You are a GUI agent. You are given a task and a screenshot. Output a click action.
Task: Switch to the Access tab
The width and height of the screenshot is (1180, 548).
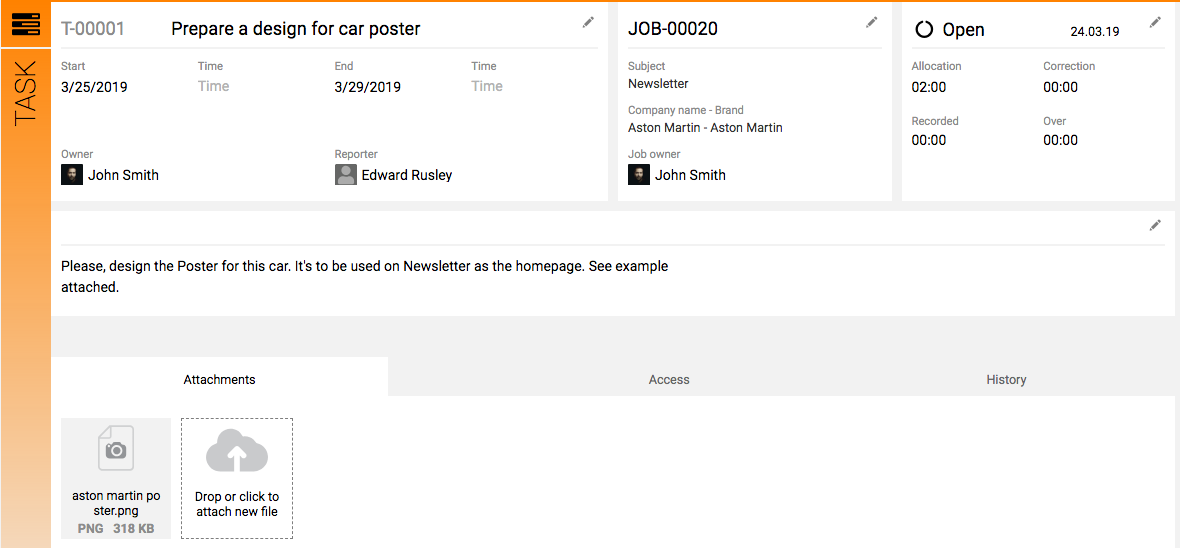tap(669, 379)
